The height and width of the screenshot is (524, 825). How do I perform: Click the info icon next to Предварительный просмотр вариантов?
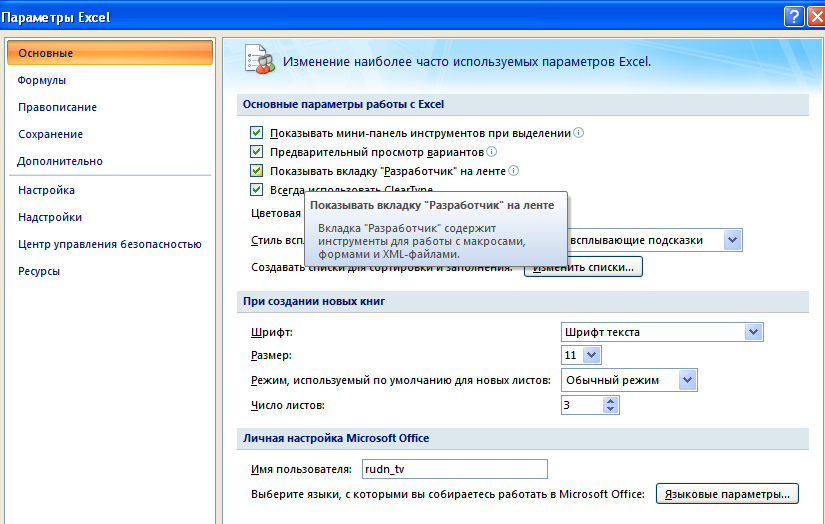coord(491,152)
